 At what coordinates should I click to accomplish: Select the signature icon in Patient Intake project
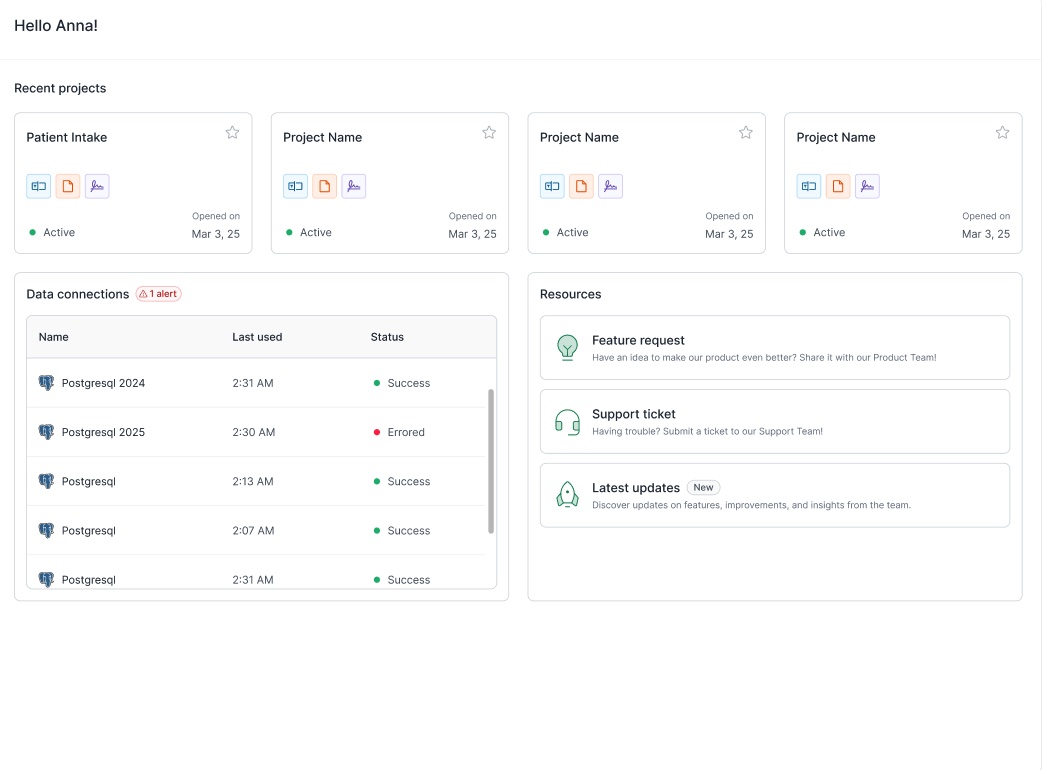pos(97,185)
